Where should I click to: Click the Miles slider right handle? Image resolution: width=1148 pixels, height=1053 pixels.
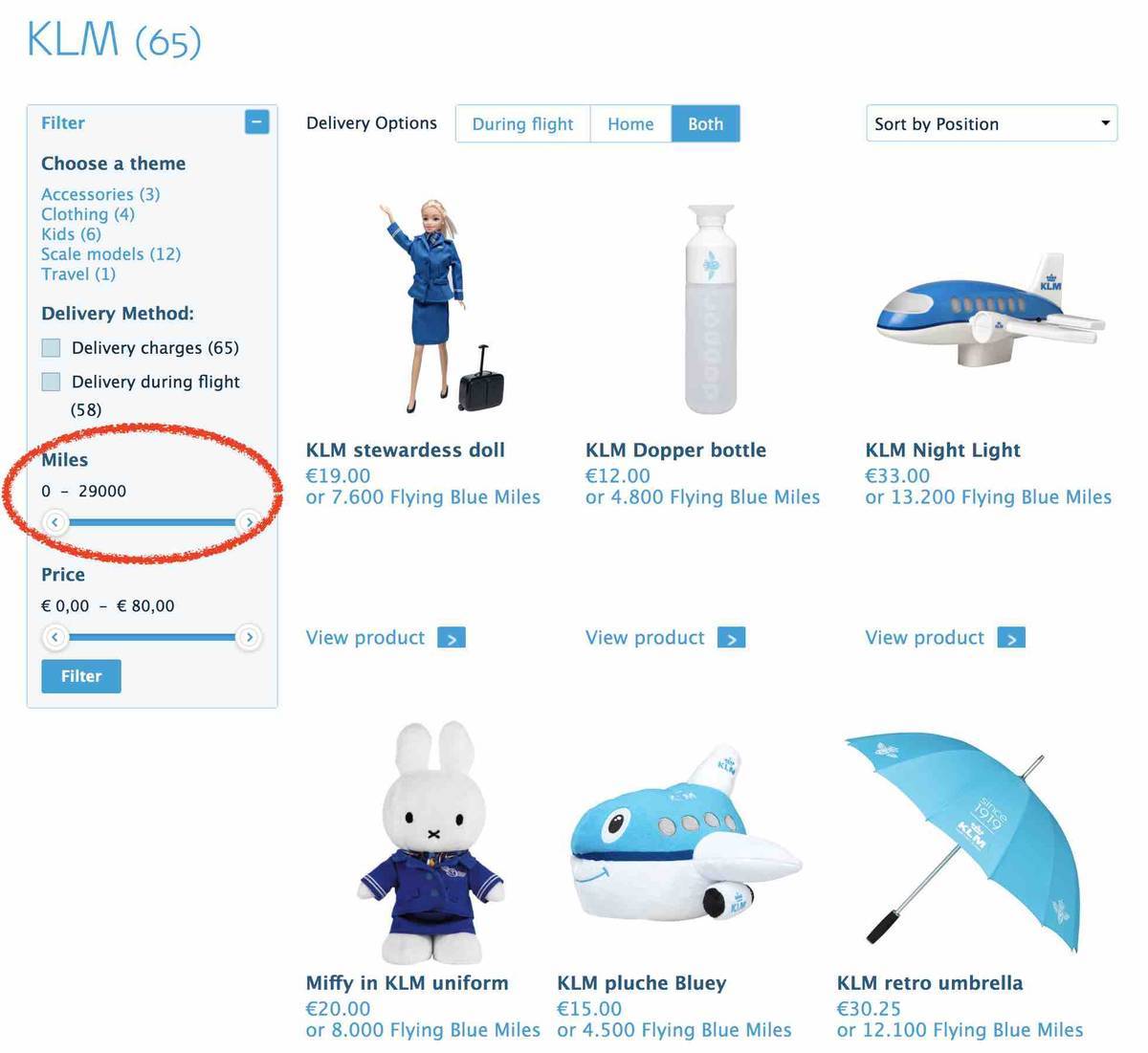249,521
